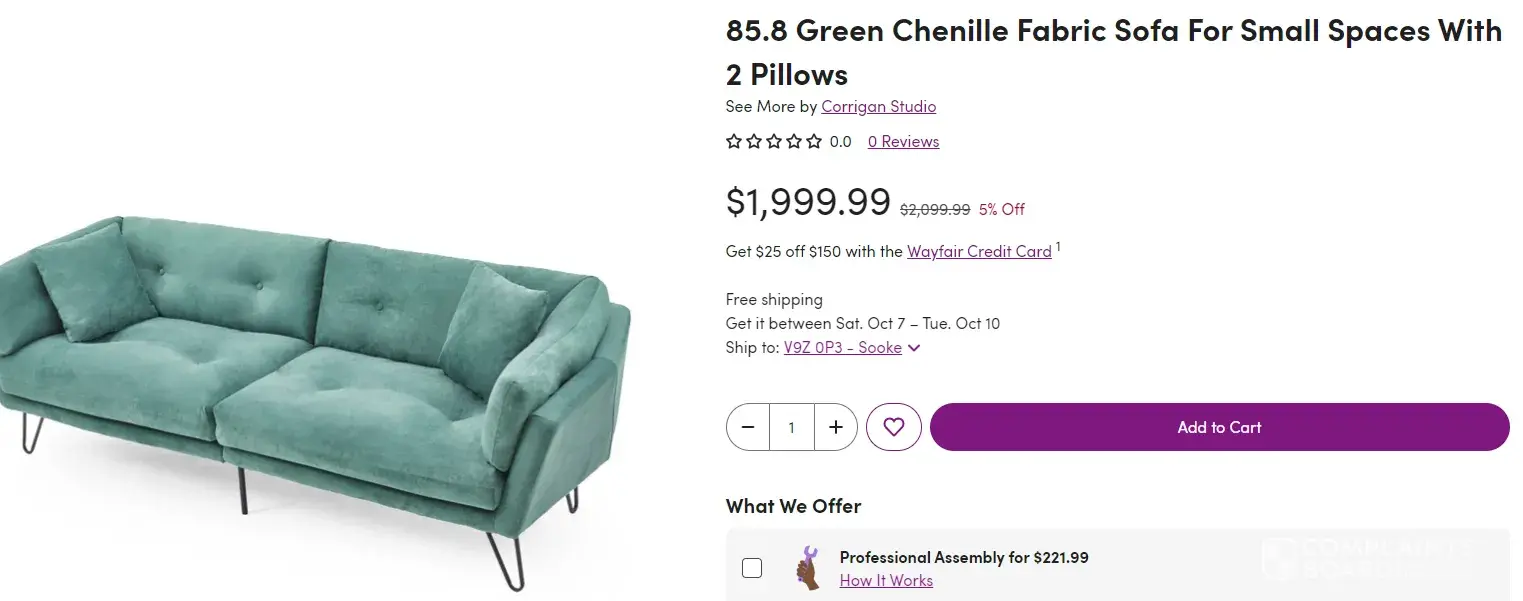The height and width of the screenshot is (601, 1523).
Task: Click the third rating star
Action: pyautogui.click(x=774, y=142)
